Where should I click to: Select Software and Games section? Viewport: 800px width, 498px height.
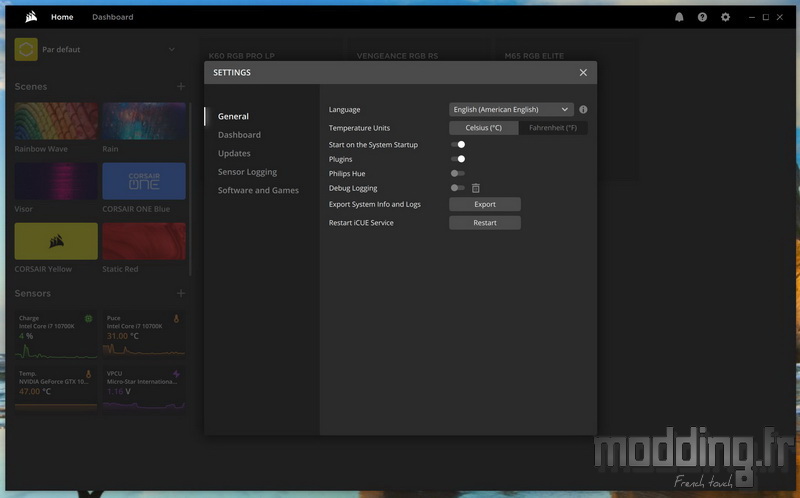(258, 190)
